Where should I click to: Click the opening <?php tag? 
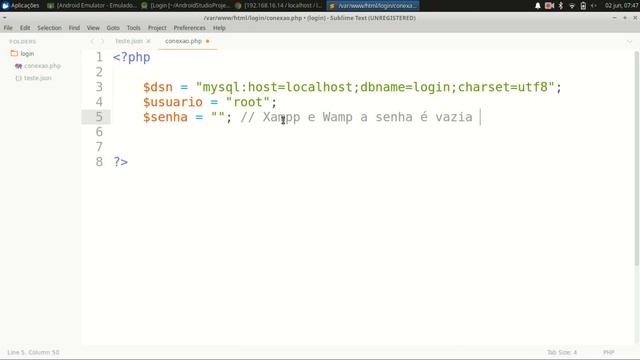(x=131, y=57)
